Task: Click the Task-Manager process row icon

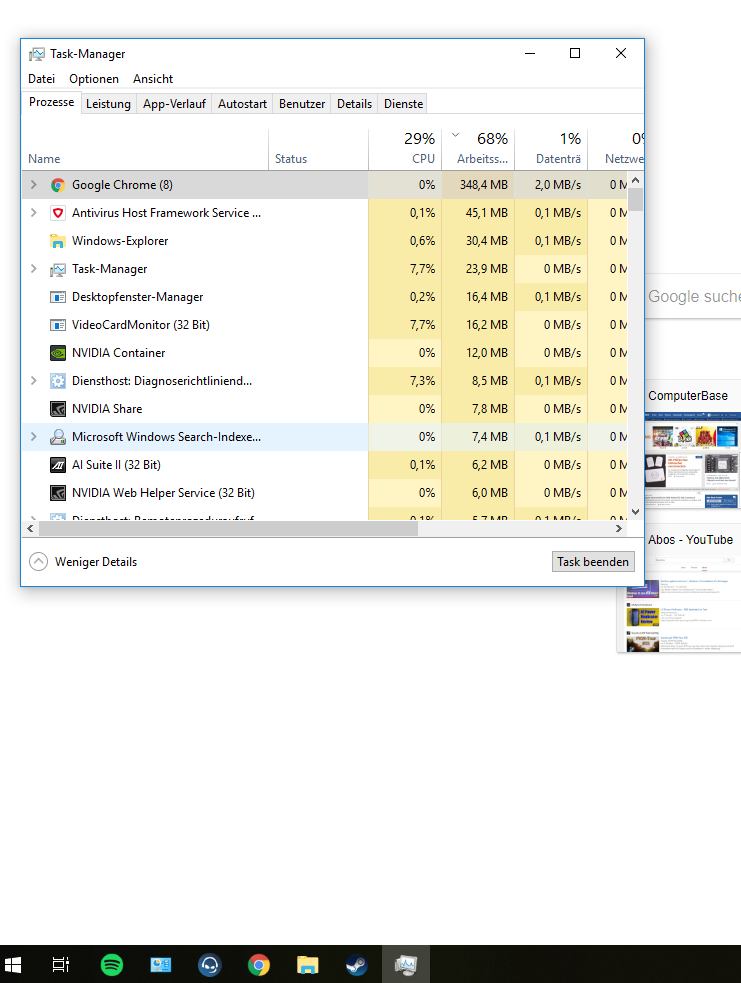Action: click(x=58, y=269)
